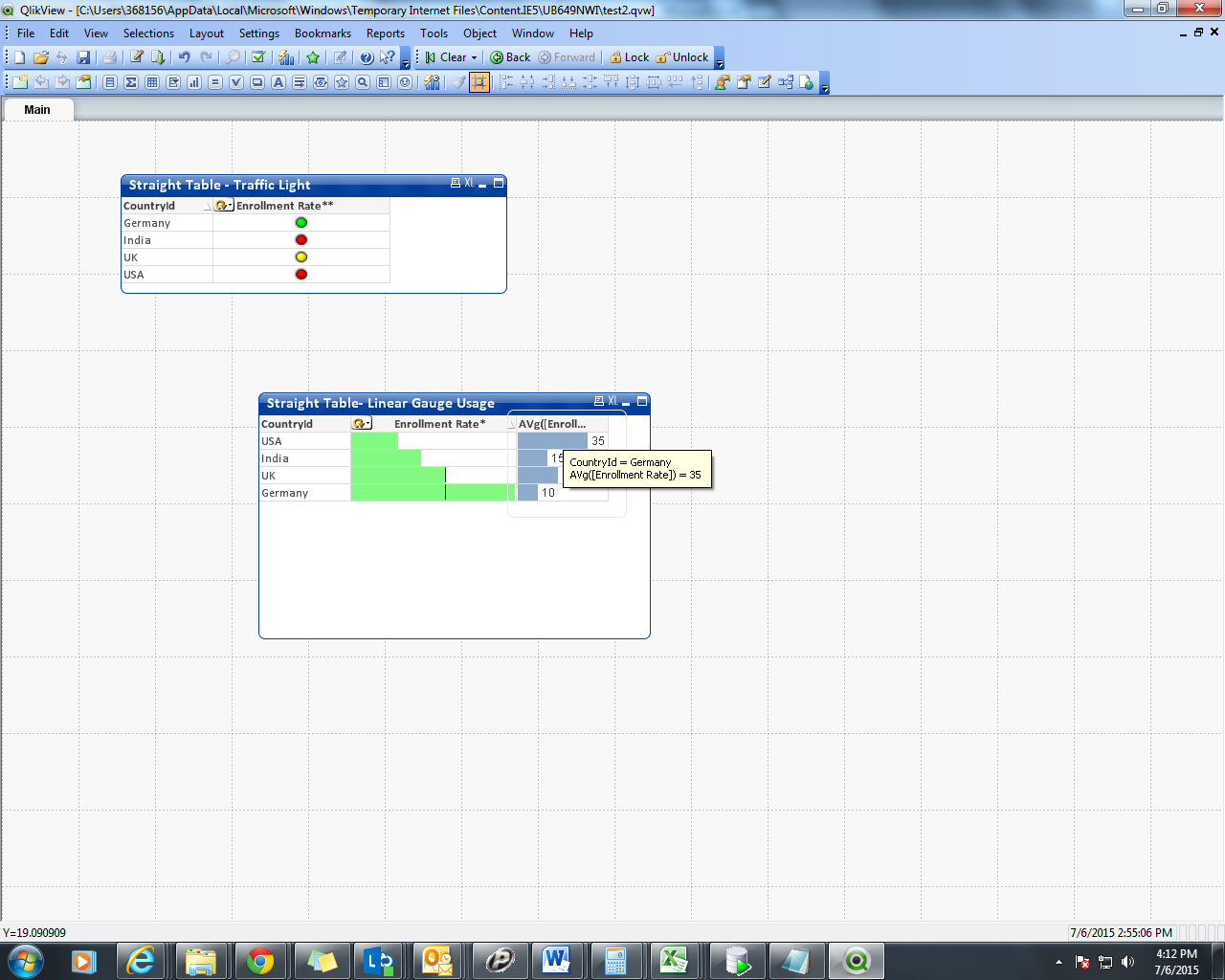Lock the current selections
1225x980 pixels.
[630, 57]
